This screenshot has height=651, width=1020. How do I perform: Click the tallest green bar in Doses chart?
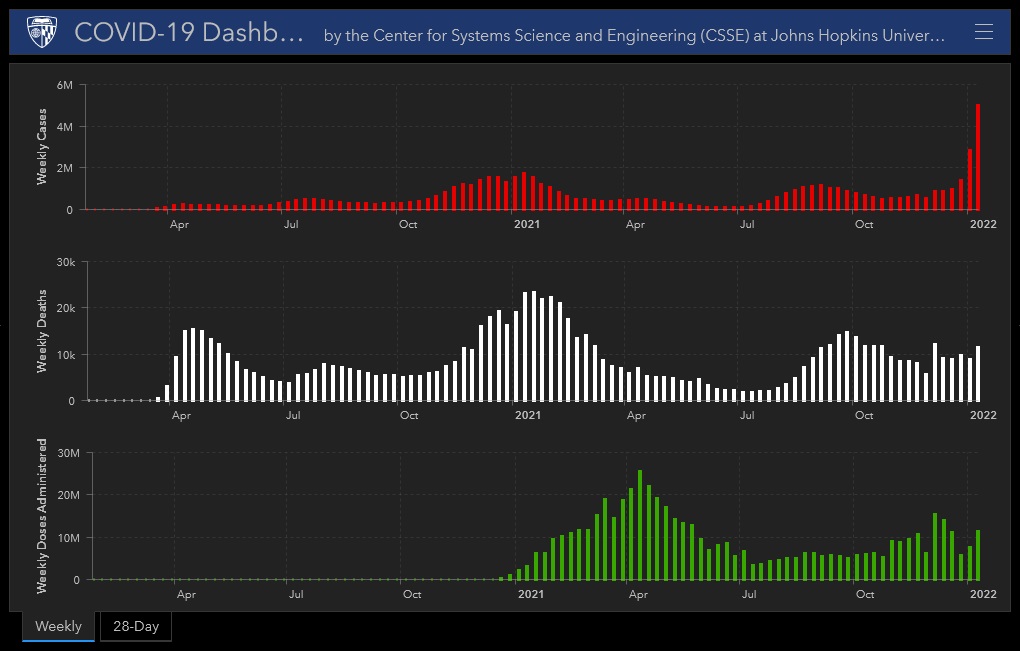(640, 525)
